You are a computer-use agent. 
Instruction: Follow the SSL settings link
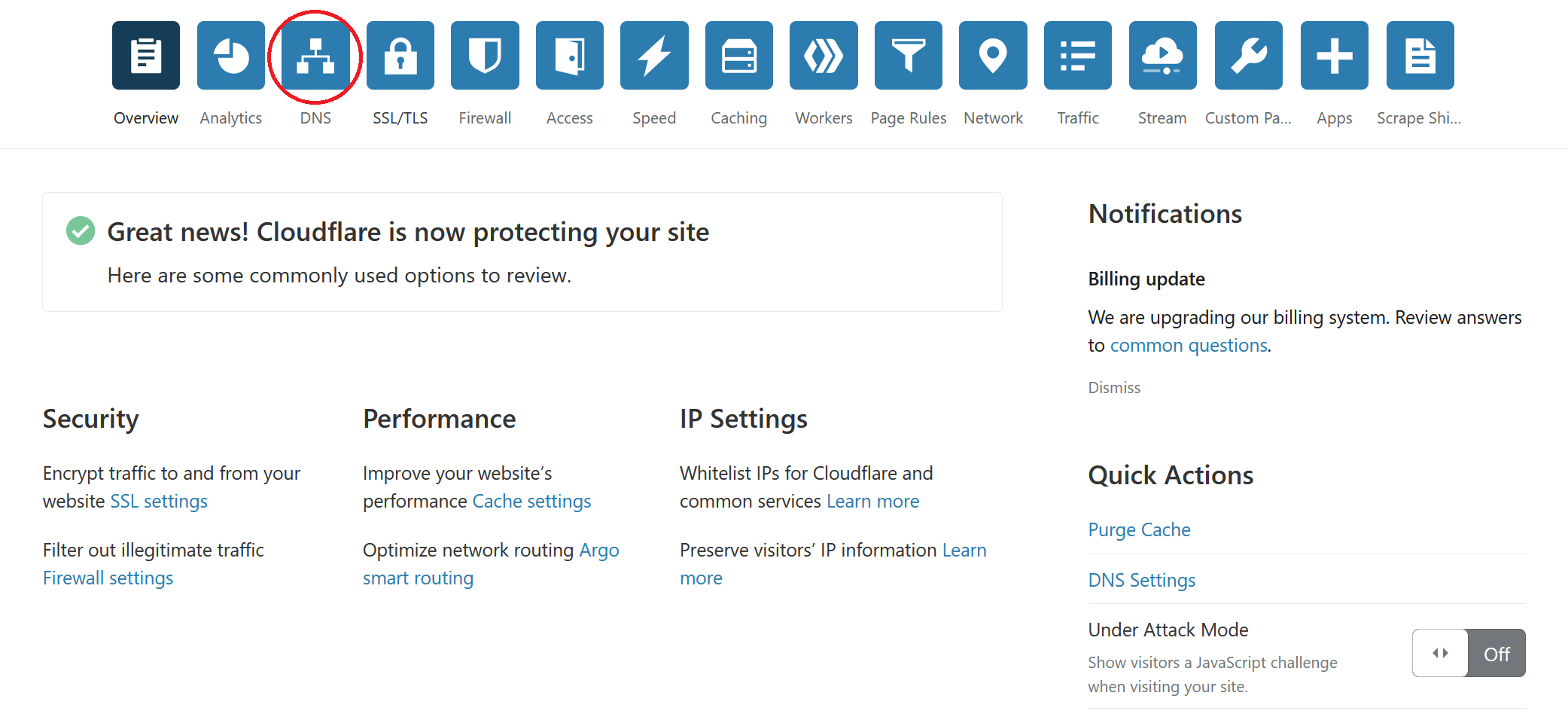[x=159, y=501]
